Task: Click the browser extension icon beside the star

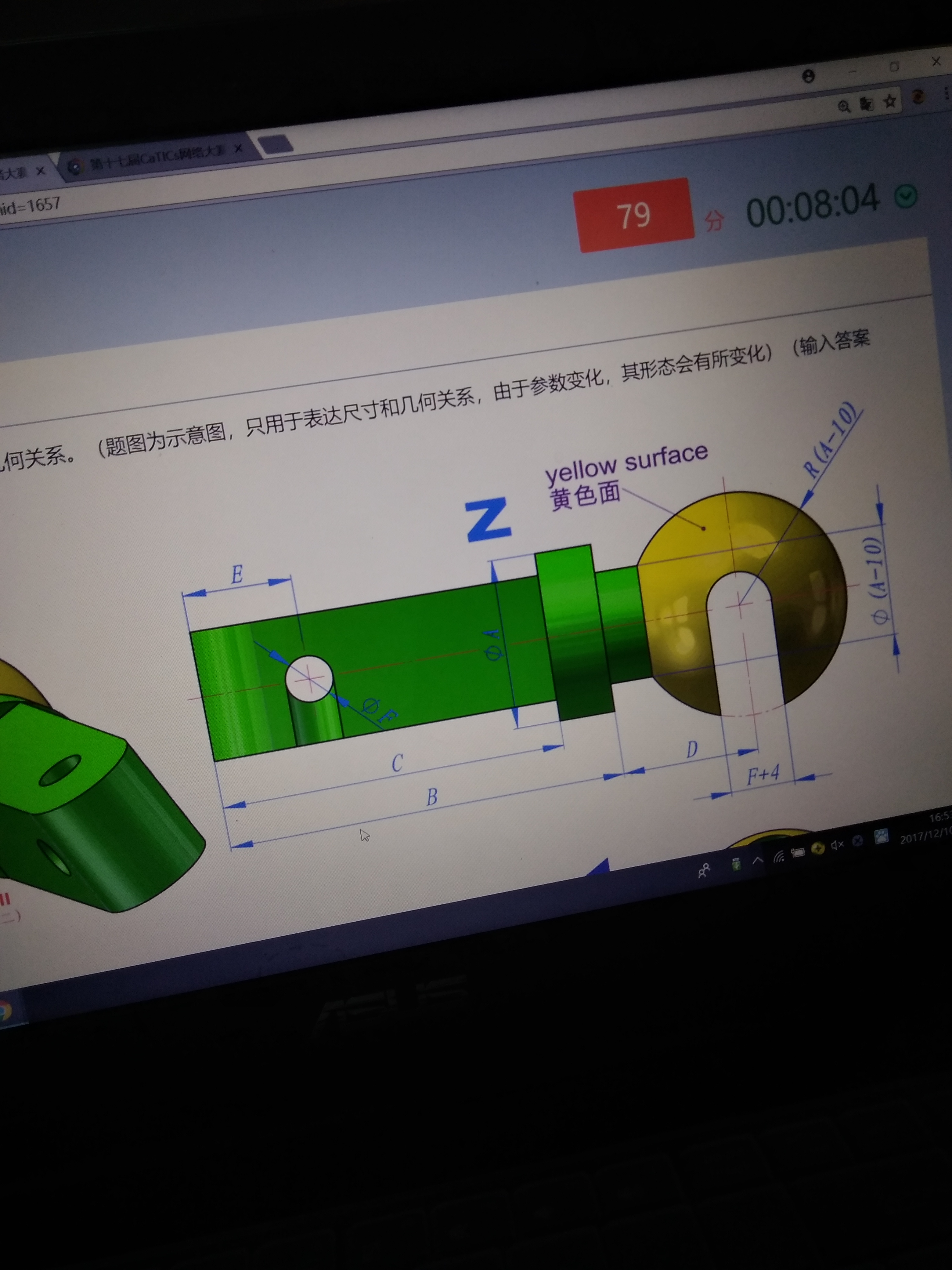Action: [x=918, y=97]
